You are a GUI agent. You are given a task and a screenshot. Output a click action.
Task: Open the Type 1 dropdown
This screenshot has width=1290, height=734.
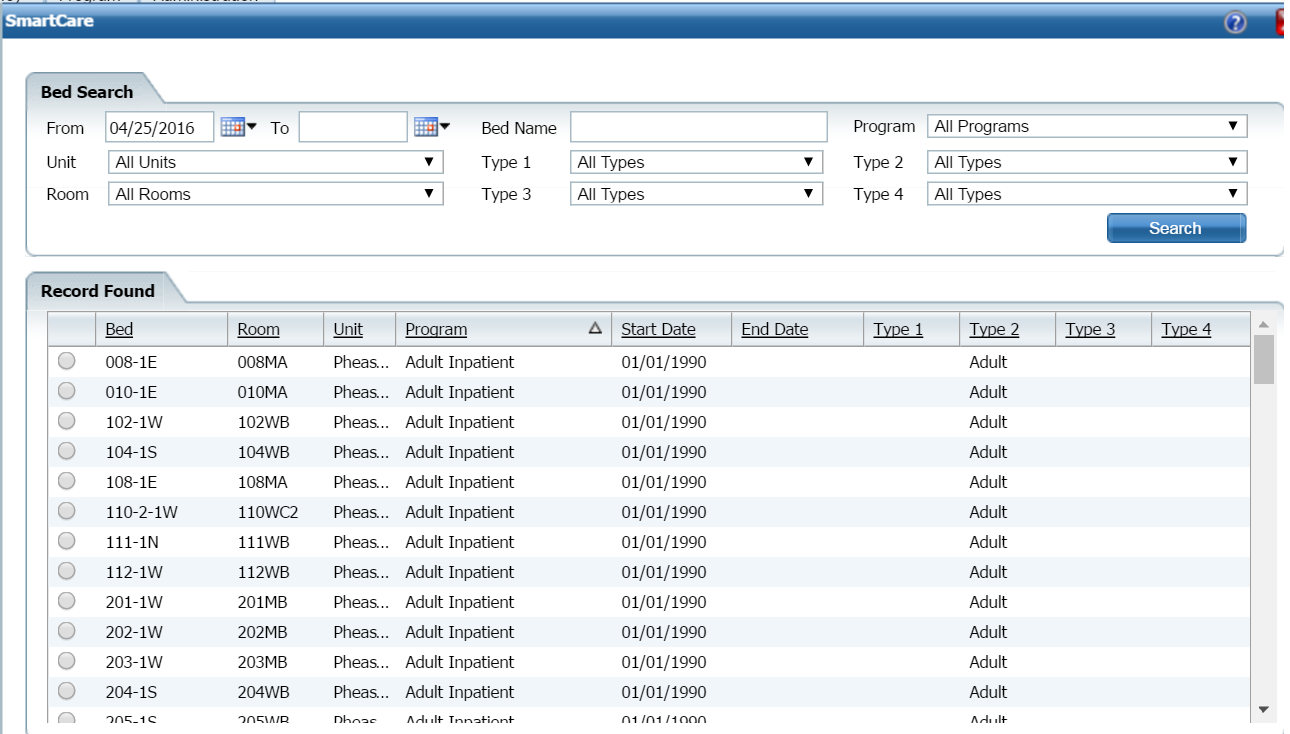point(696,162)
